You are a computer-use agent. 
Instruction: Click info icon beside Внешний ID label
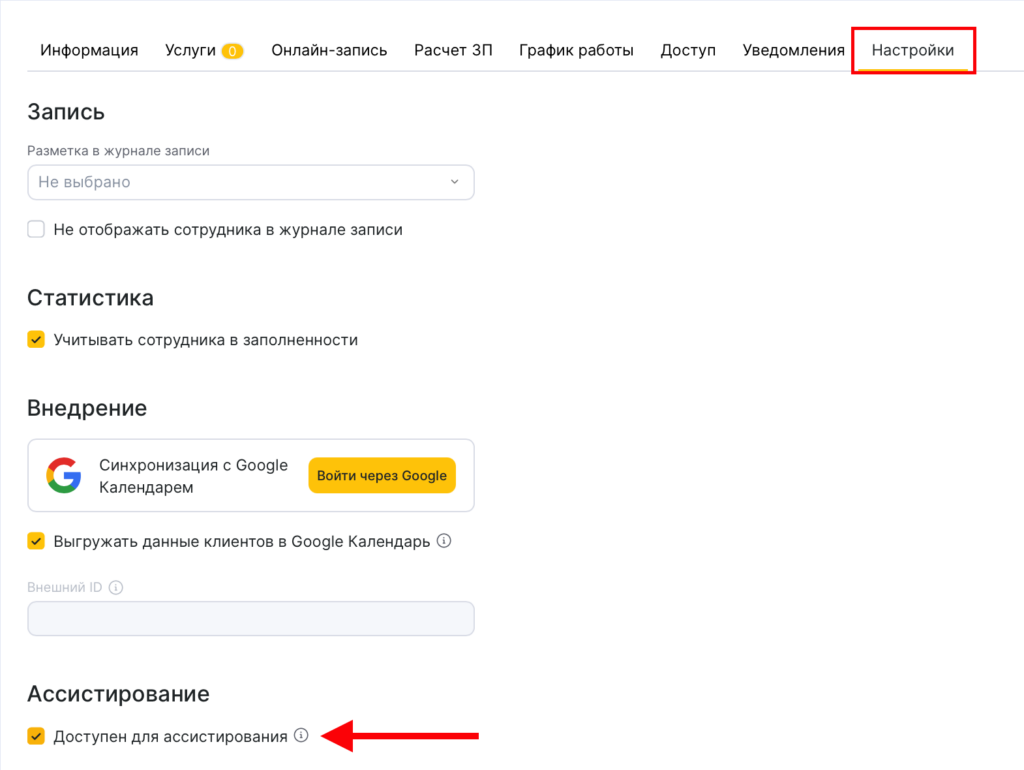[115, 587]
